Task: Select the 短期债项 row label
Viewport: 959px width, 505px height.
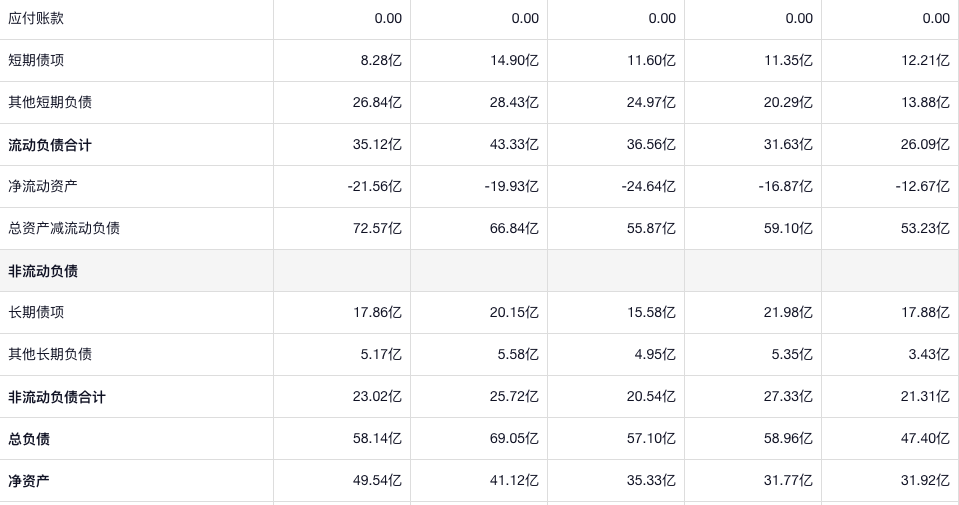Action: 36,60
